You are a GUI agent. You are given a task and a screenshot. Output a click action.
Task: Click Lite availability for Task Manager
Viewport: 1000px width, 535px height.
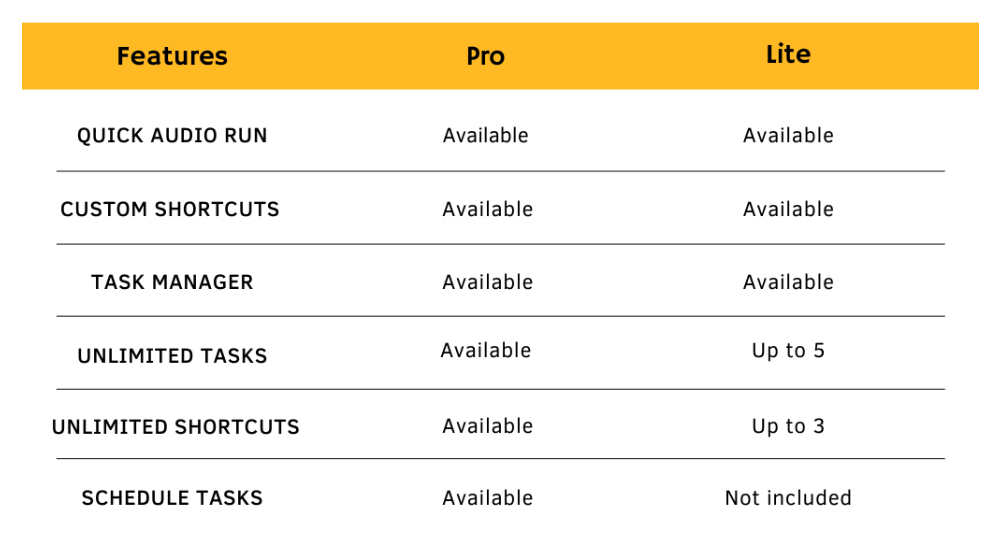click(x=788, y=283)
